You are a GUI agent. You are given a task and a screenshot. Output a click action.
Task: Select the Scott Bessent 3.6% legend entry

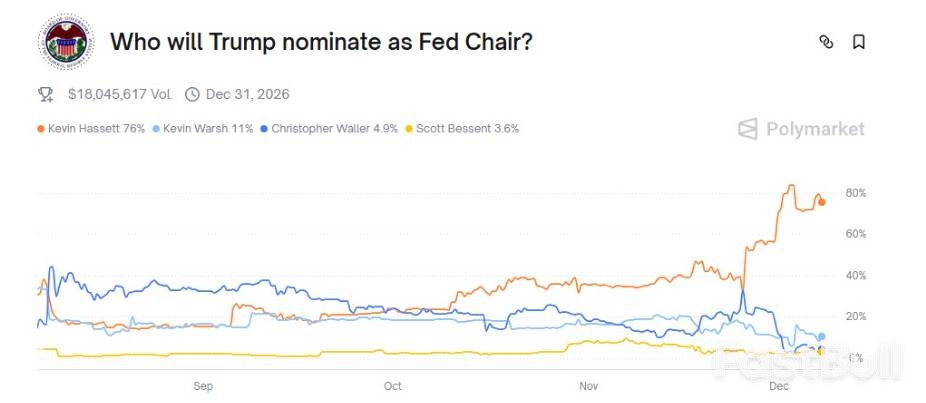click(464, 129)
